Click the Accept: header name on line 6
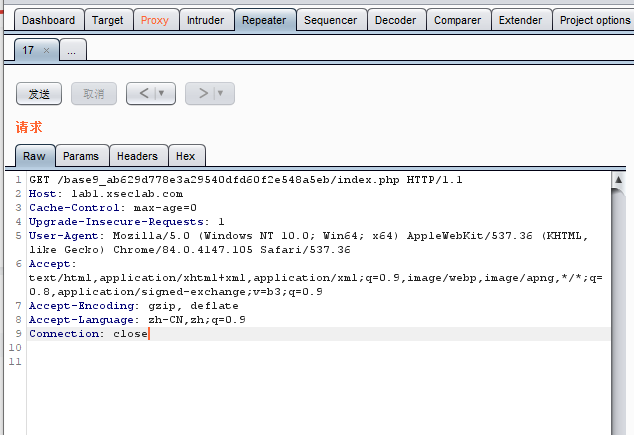634x435 pixels. pyautogui.click(x=52, y=264)
